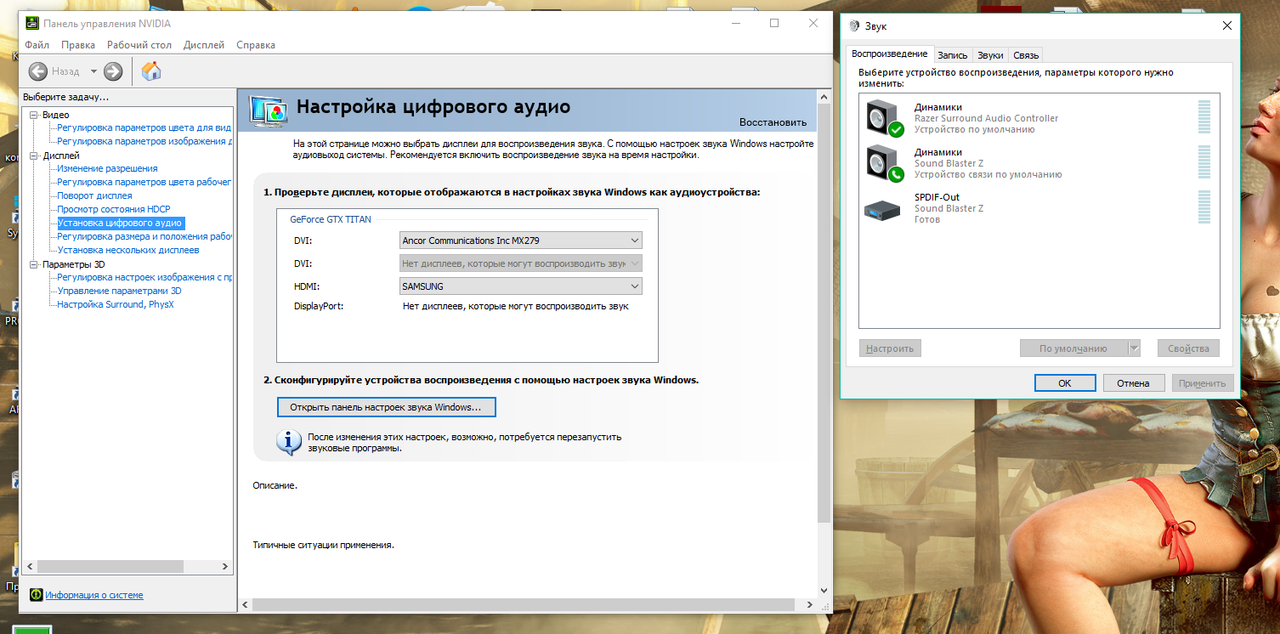Viewport: 1280px width, 634px height.
Task: Open the По умолчанию dropdown arrow
Action: tap(1134, 349)
